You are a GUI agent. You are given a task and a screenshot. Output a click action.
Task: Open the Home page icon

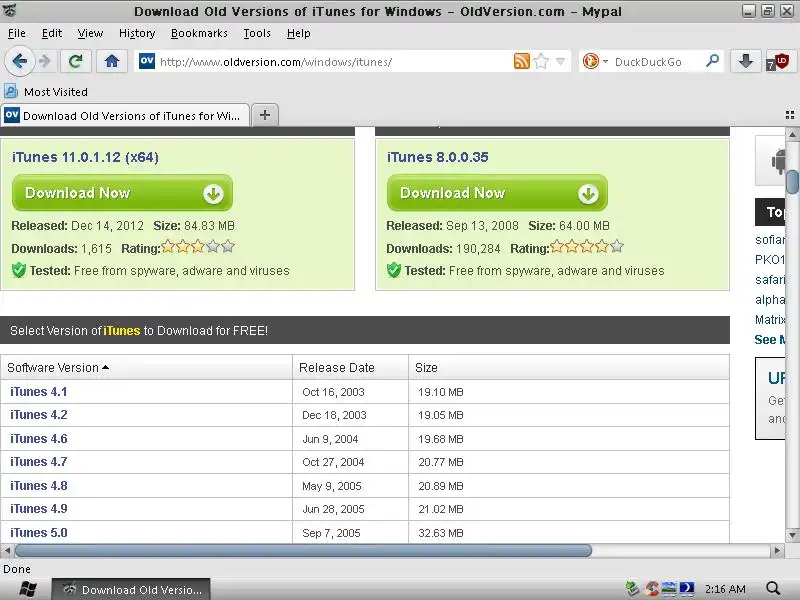(x=112, y=62)
